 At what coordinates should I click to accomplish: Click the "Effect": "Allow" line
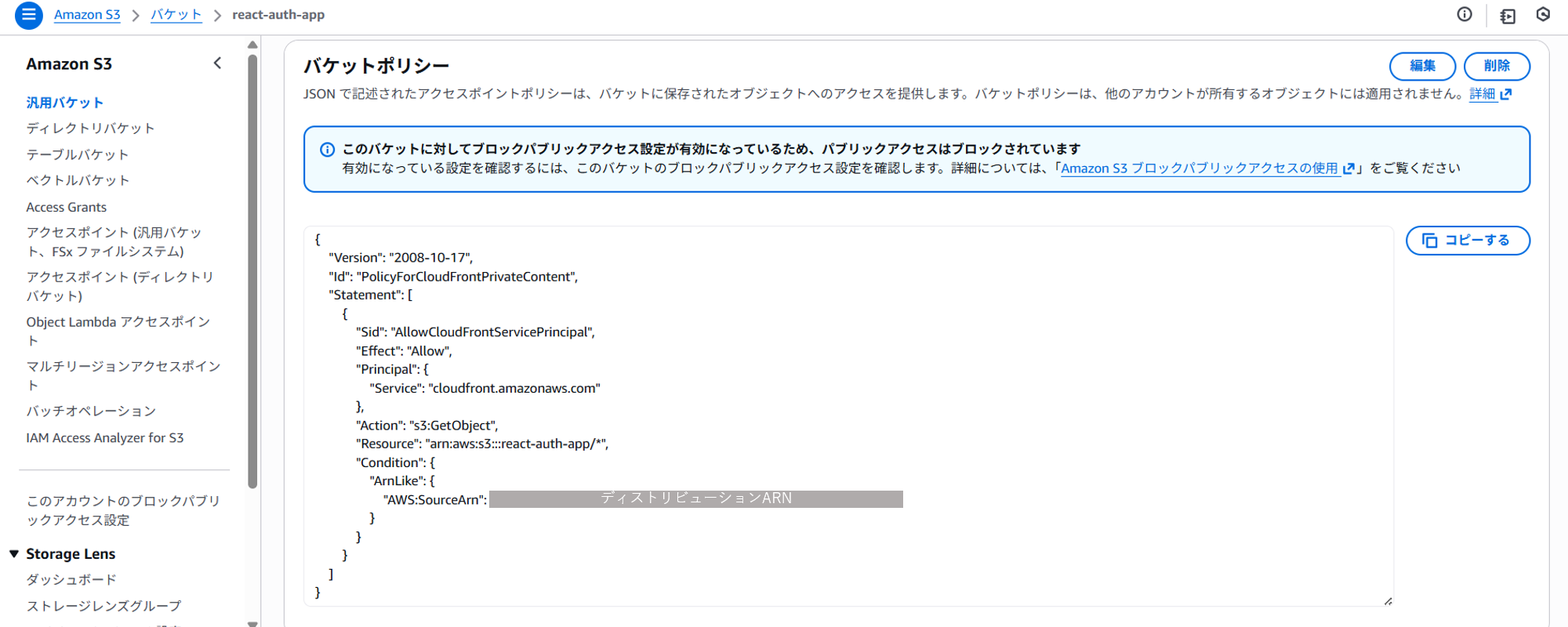pyautogui.click(x=404, y=351)
